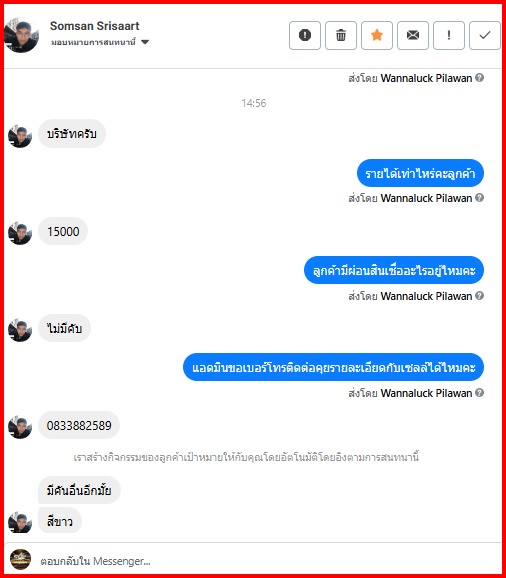Click the Somsan Srisaart name heading
The image size is (506, 578).
[95, 26]
